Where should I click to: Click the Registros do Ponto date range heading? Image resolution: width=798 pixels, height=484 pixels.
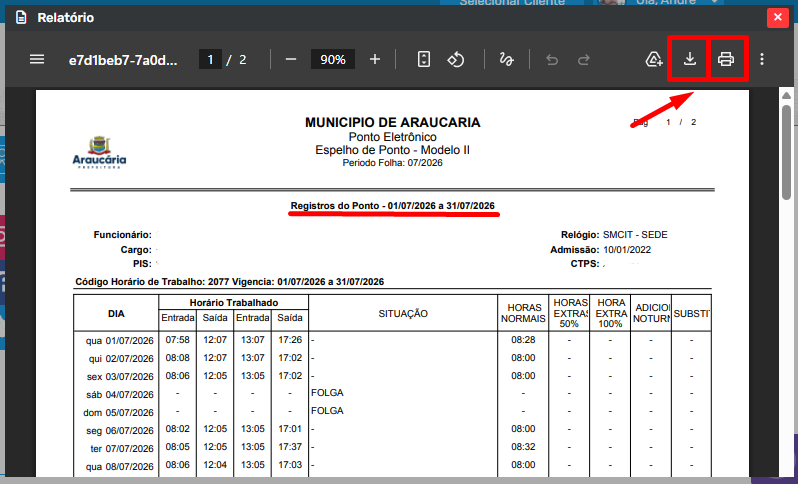(x=392, y=206)
